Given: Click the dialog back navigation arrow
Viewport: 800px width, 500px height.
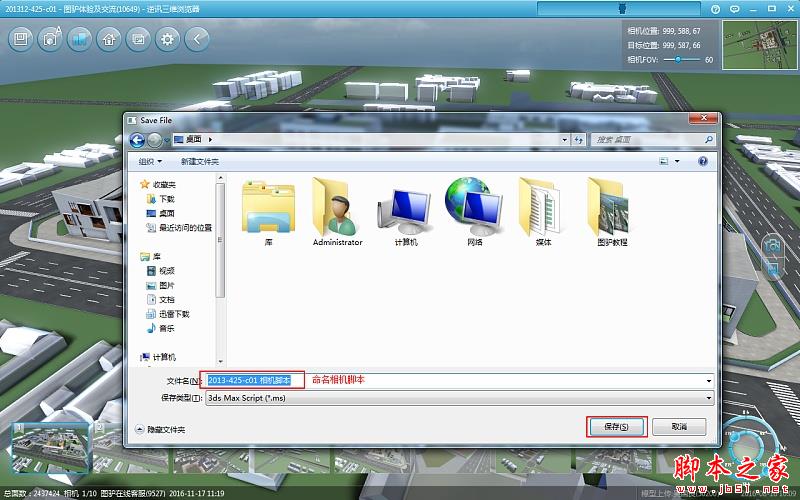Looking at the screenshot, I should (x=139, y=139).
